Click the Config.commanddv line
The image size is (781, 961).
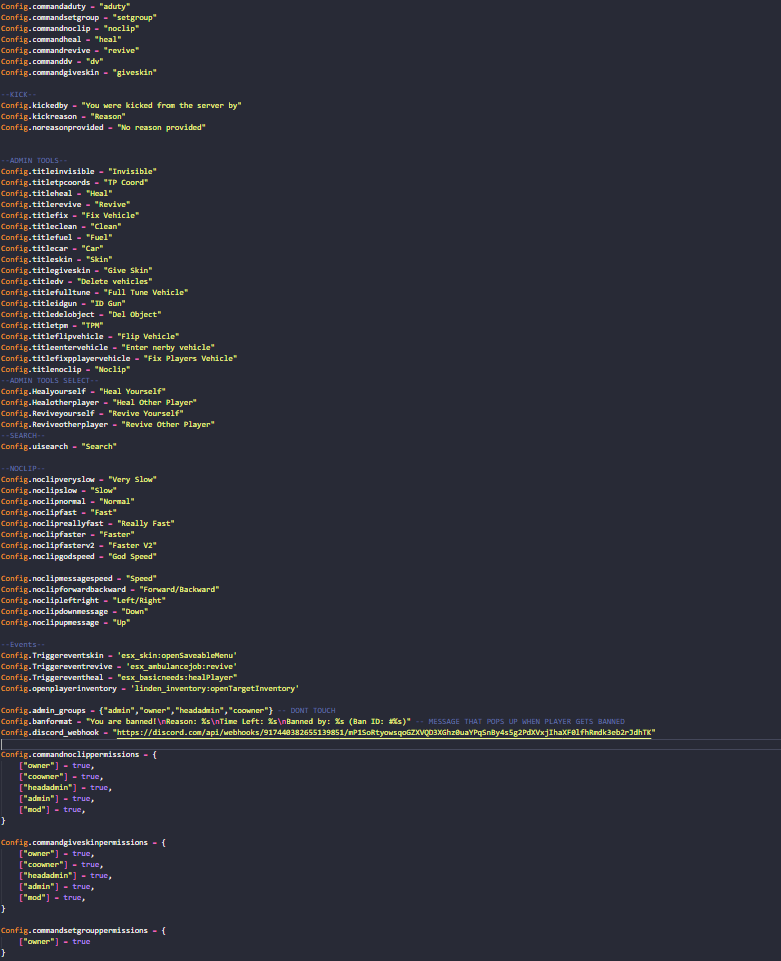[52, 62]
